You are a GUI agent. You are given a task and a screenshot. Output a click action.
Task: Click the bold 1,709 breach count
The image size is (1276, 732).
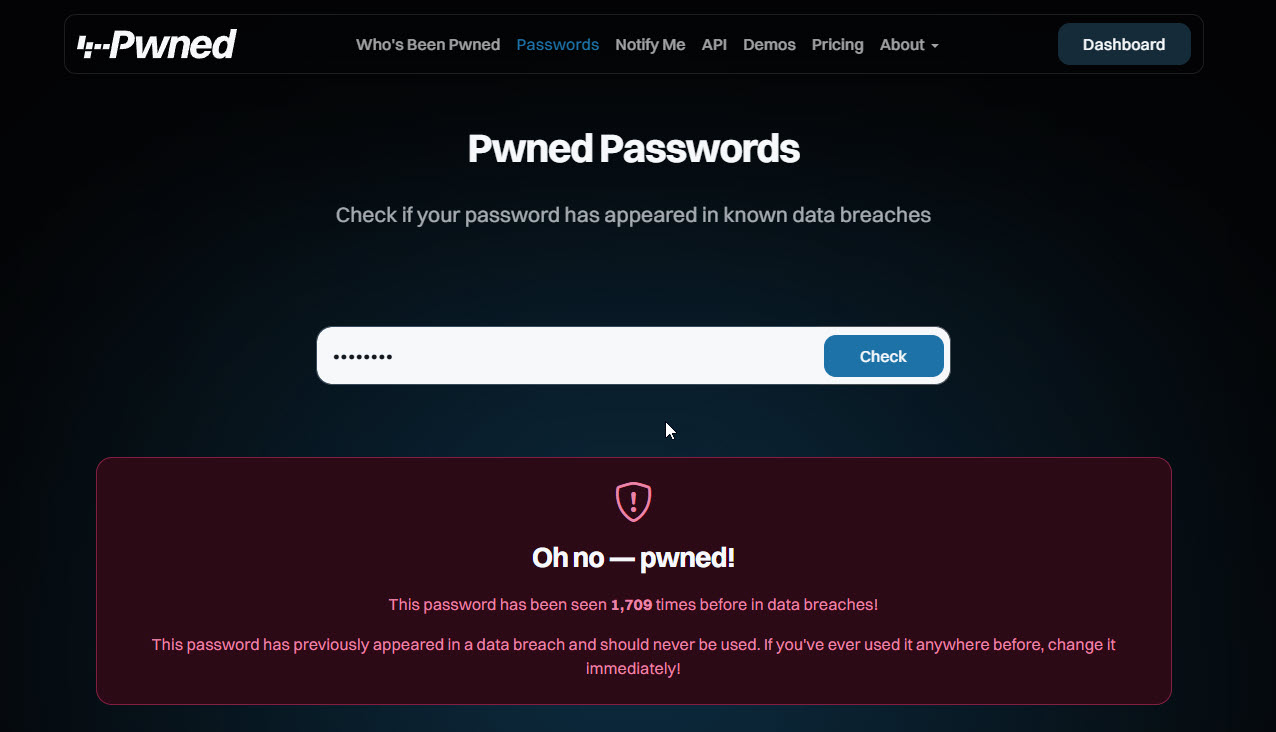631,605
